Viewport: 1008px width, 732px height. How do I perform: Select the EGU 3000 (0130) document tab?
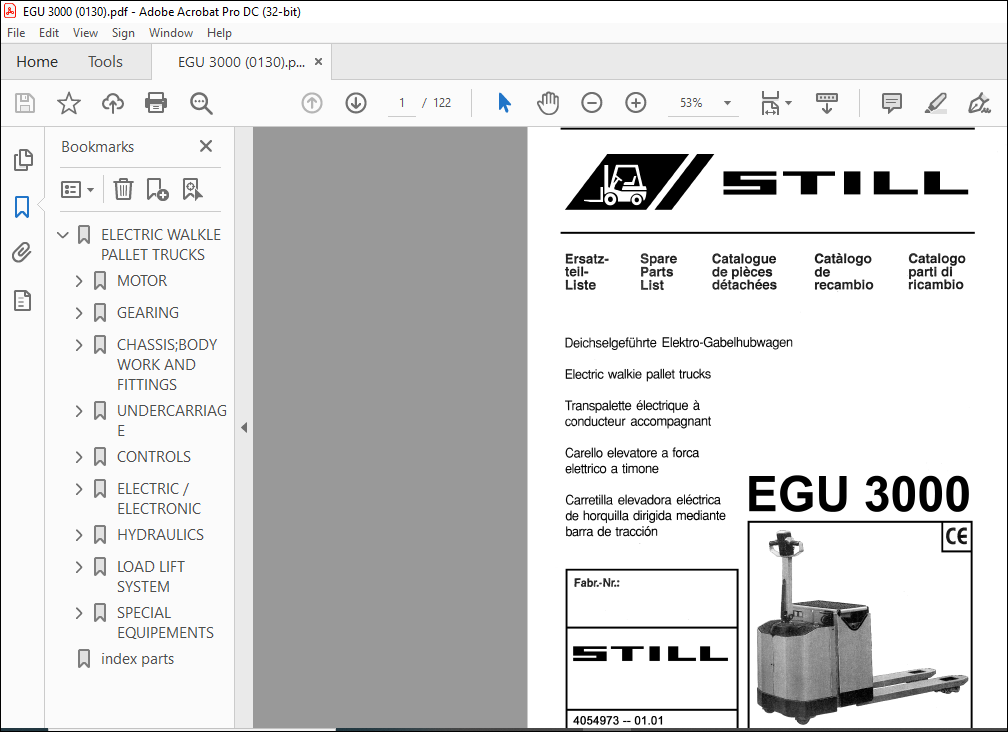click(x=241, y=62)
